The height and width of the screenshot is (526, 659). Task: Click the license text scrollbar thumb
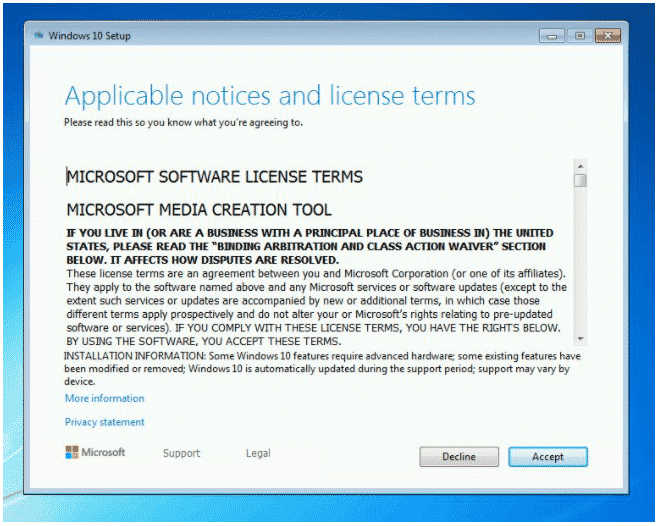point(580,181)
